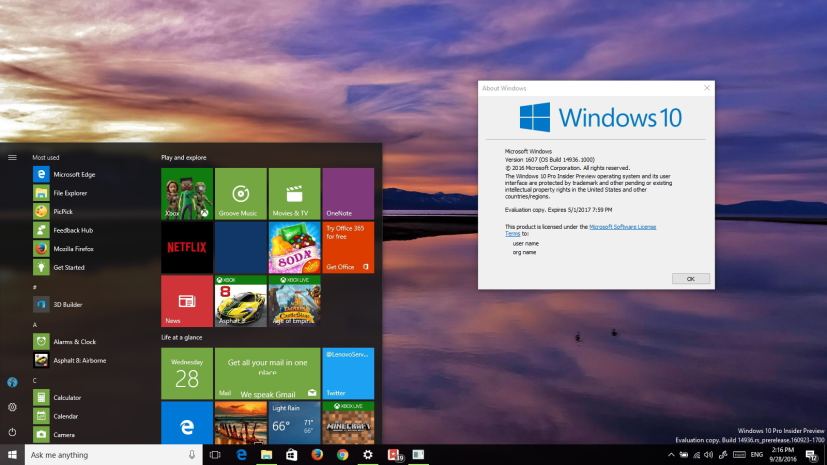The width and height of the screenshot is (827, 465).
Task: Expand the Start menu hamburger navigation
Action: 12,157
